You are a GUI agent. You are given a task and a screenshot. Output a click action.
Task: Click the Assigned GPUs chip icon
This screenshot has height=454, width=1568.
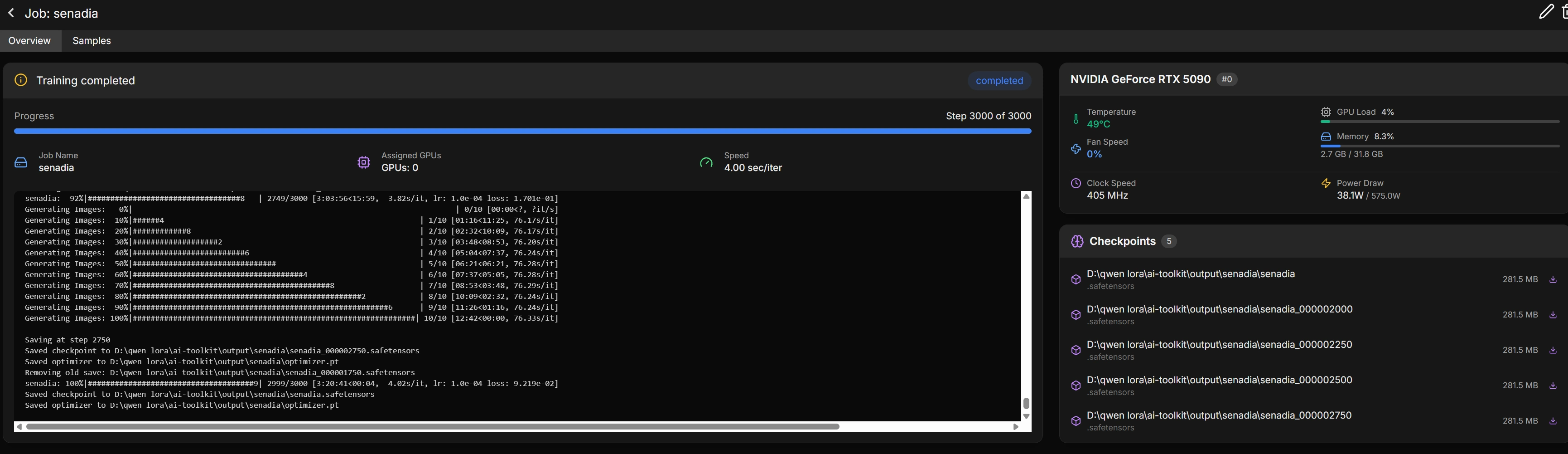tap(363, 162)
